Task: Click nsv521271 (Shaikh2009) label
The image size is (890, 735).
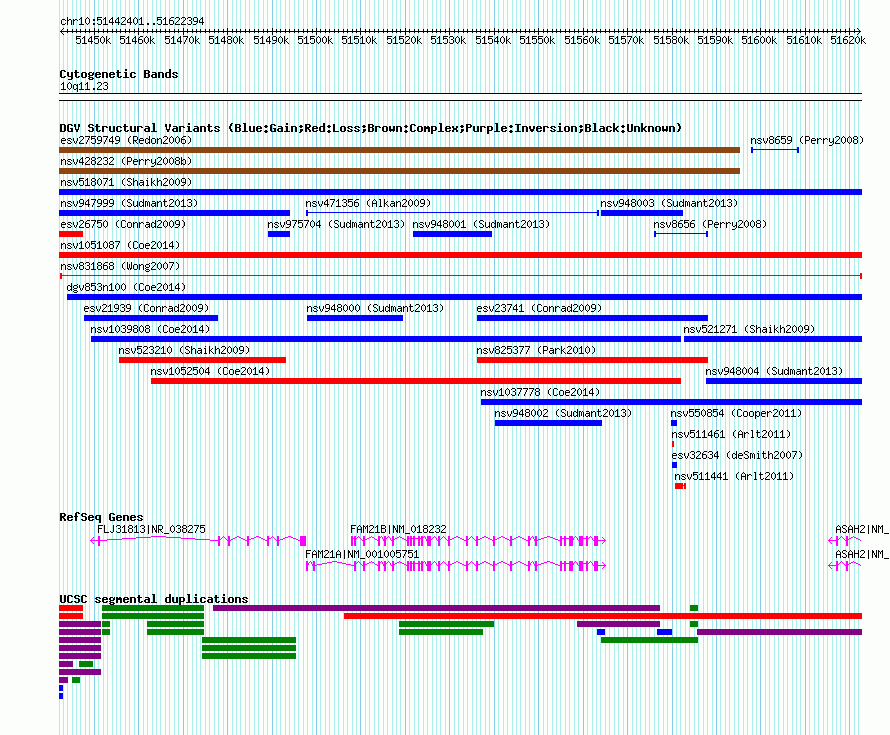Action: click(x=749, y=329)
